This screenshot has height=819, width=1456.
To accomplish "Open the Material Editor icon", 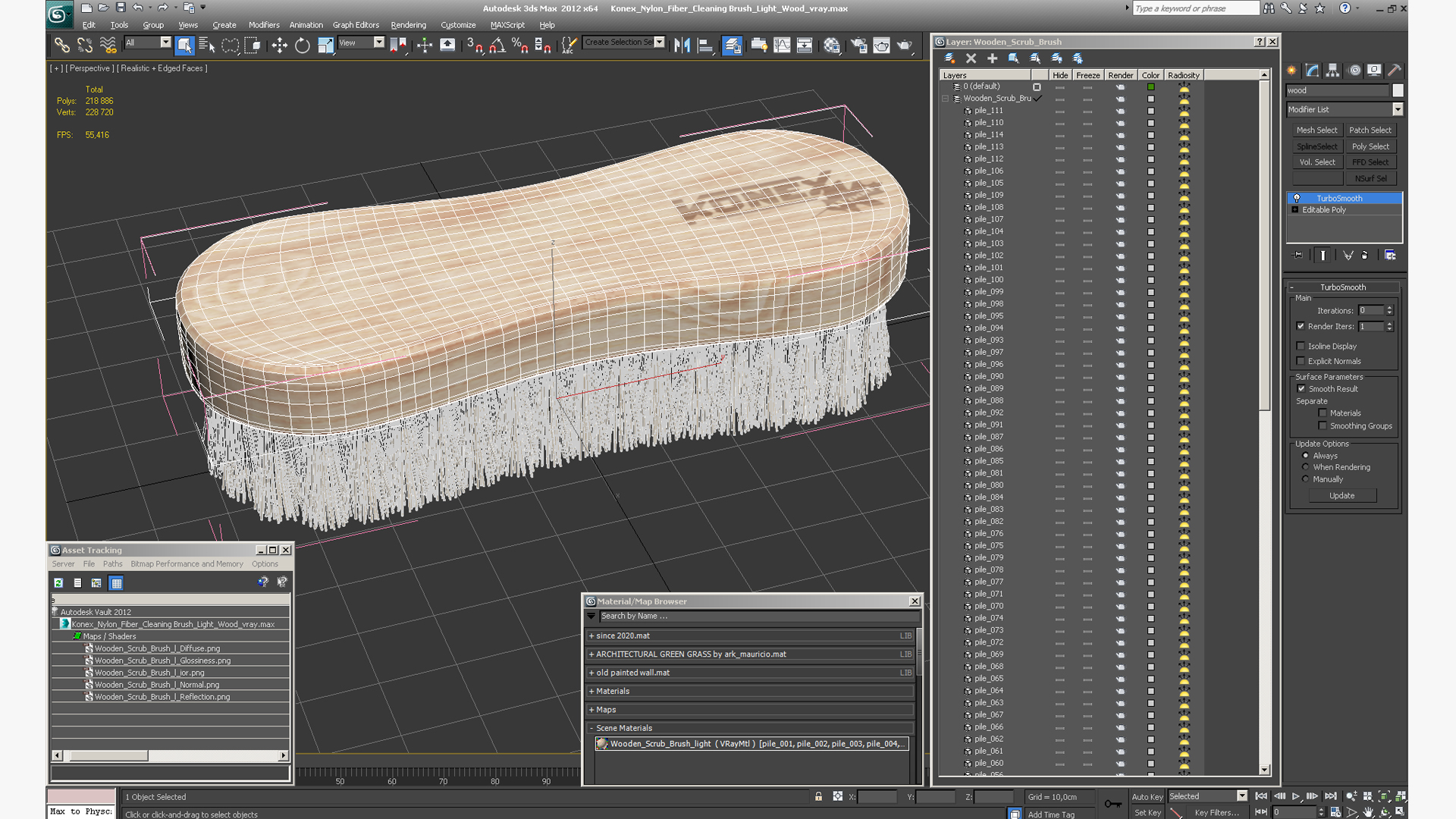I will [831, 45].
